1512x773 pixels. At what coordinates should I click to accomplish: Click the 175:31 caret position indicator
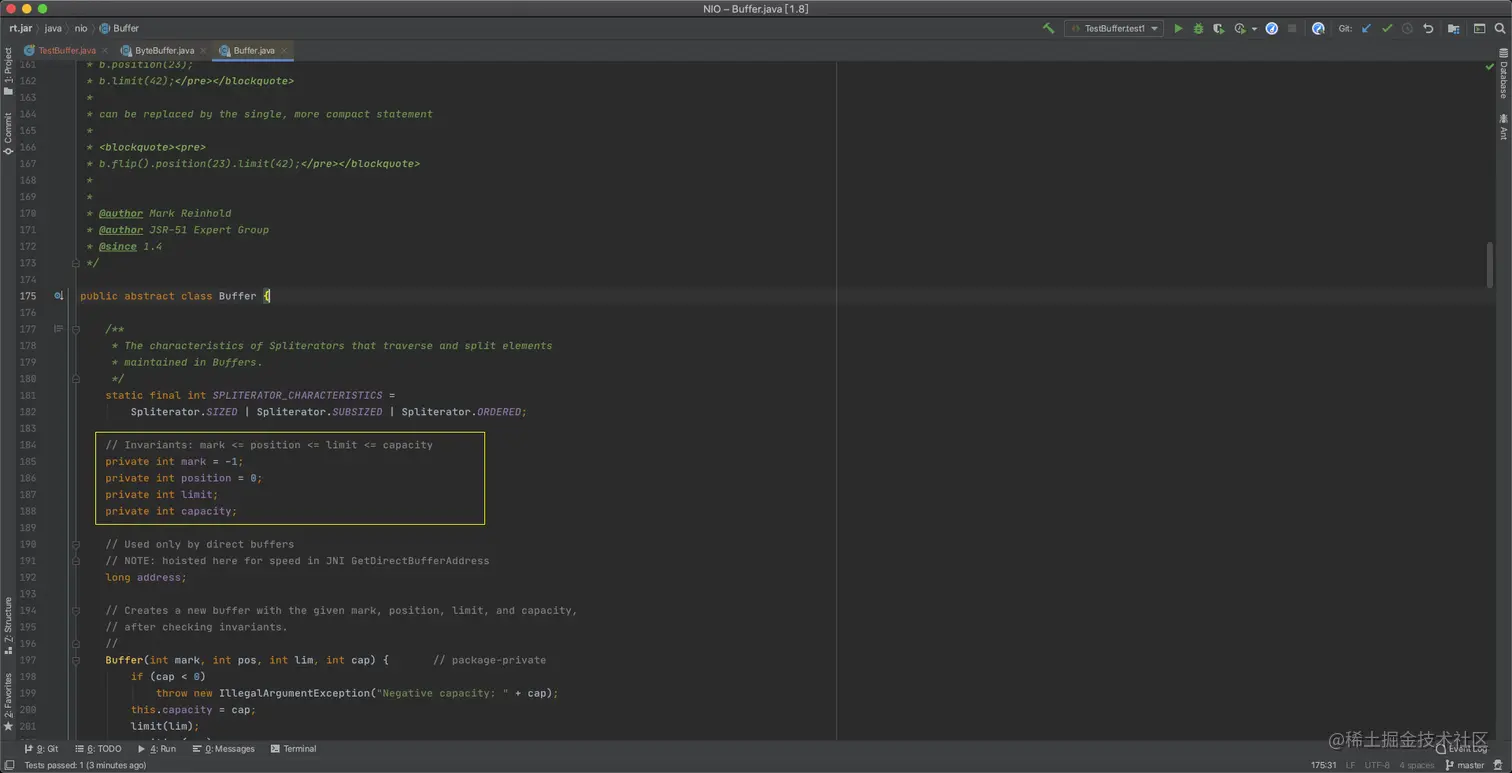point(1324,765)
